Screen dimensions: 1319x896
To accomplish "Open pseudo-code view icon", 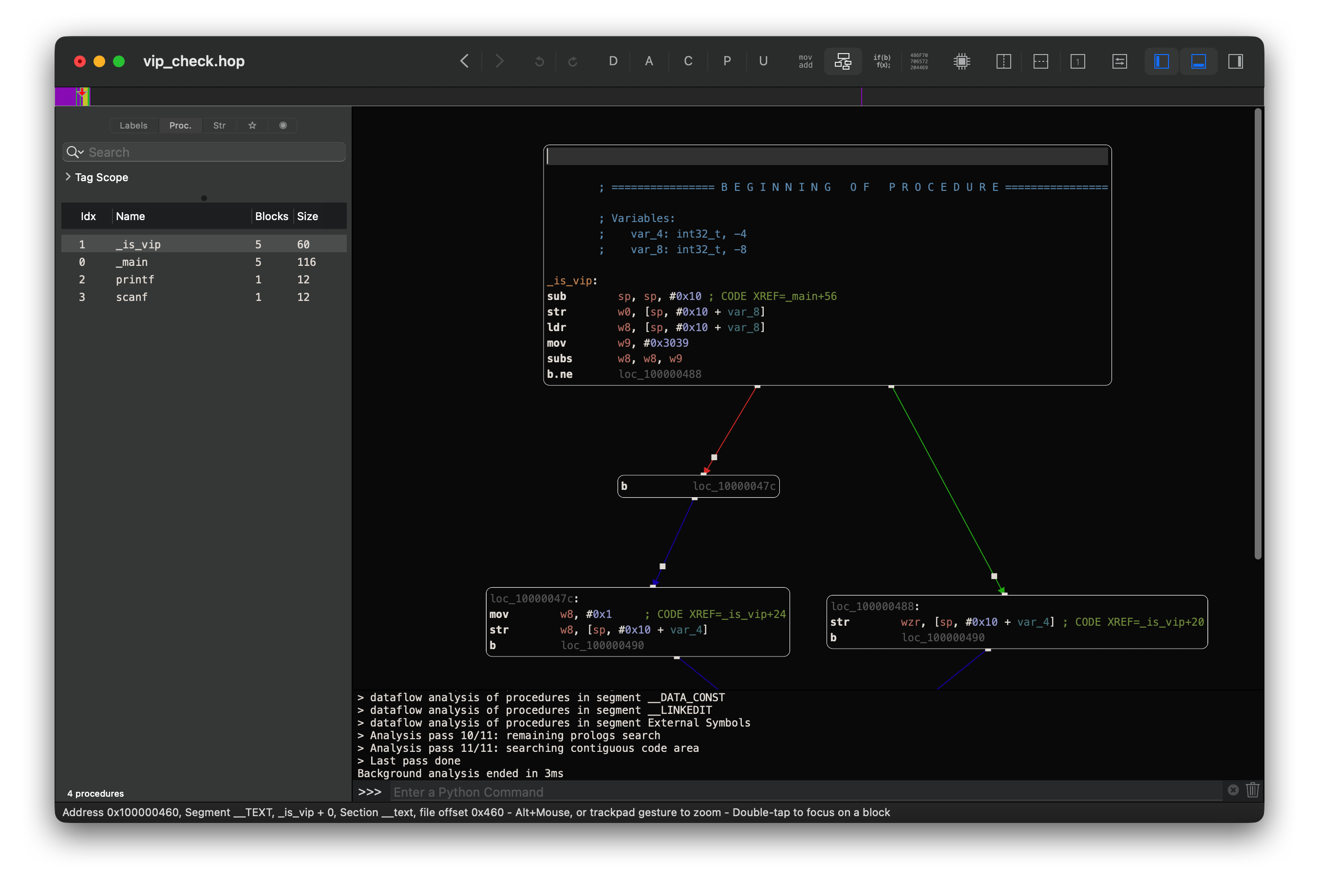I will point(882,61).
